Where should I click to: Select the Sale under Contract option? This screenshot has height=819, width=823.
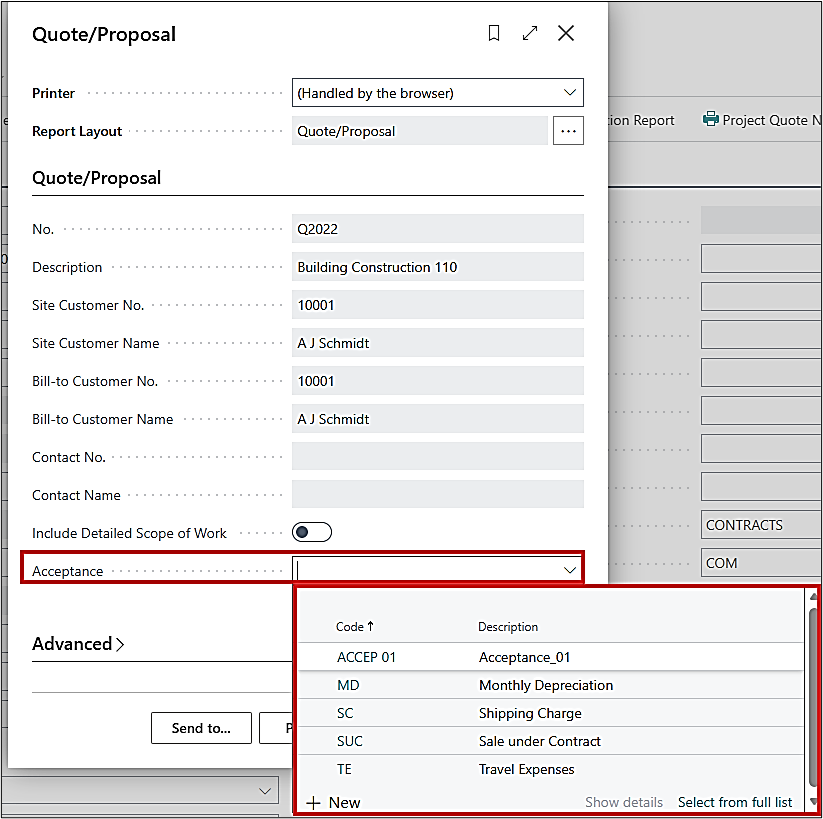(539, 741)
